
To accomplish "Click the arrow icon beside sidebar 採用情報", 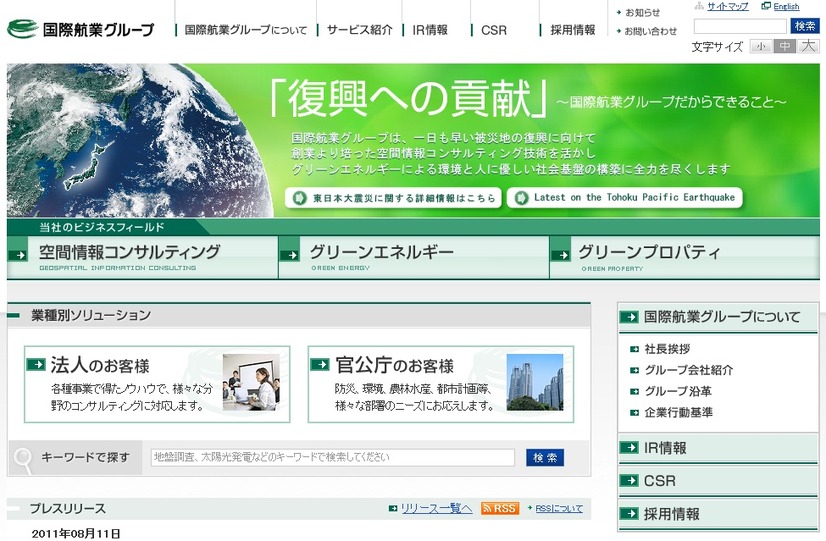I will point(629,514).
